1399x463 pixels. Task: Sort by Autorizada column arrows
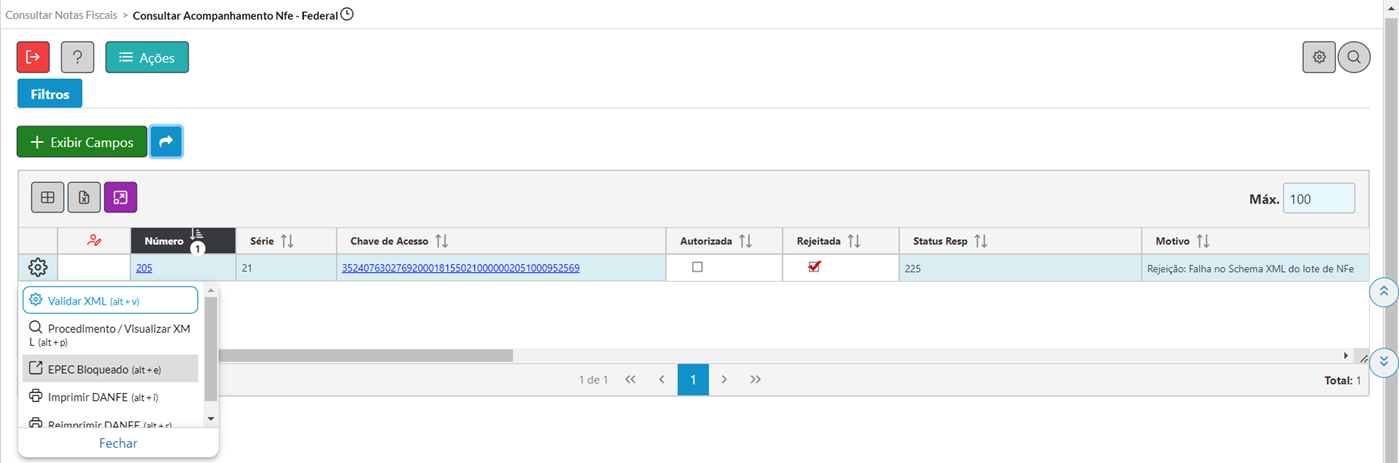(745, 241)
